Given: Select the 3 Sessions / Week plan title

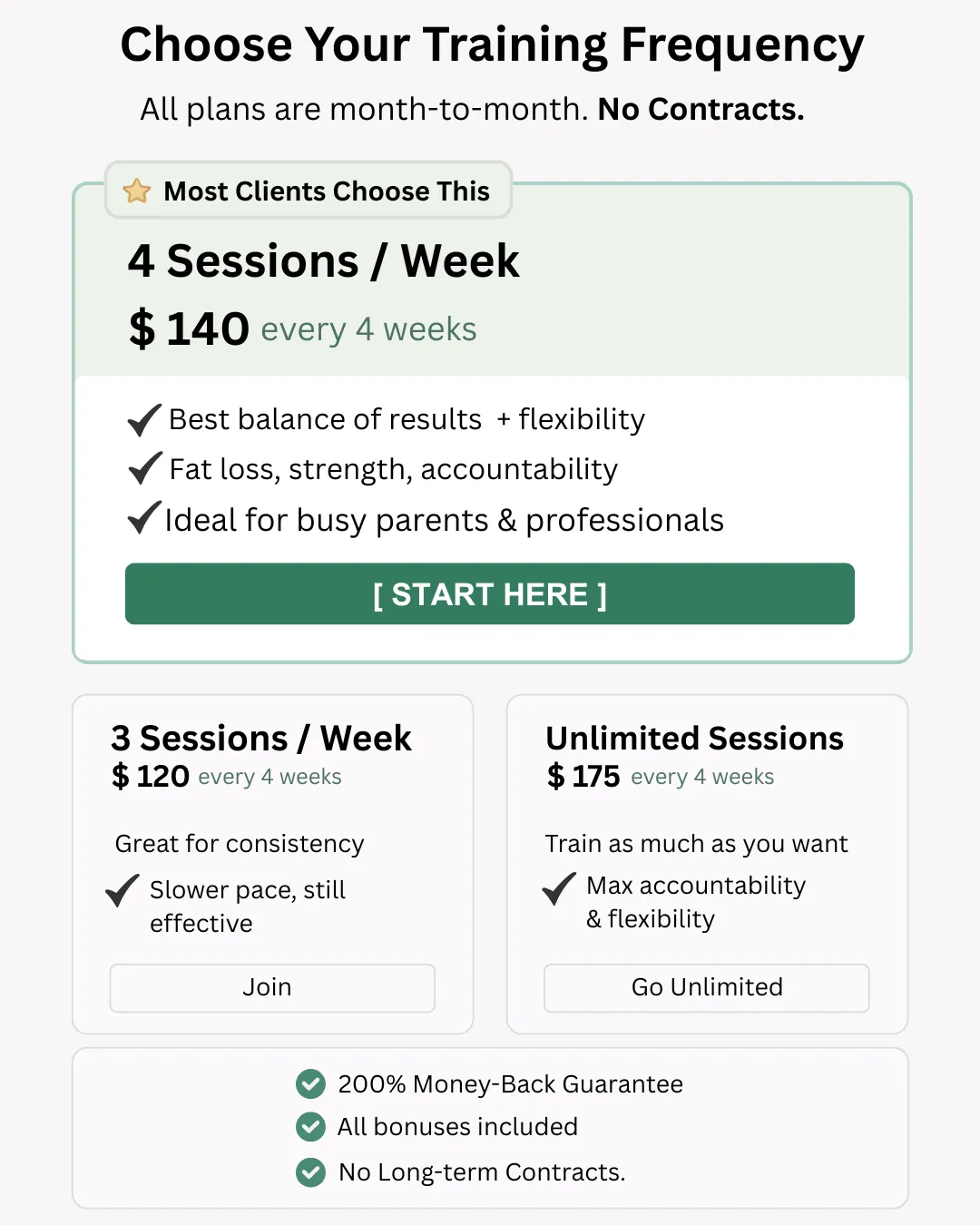Looking at the screenshot, I should (261, 739).
